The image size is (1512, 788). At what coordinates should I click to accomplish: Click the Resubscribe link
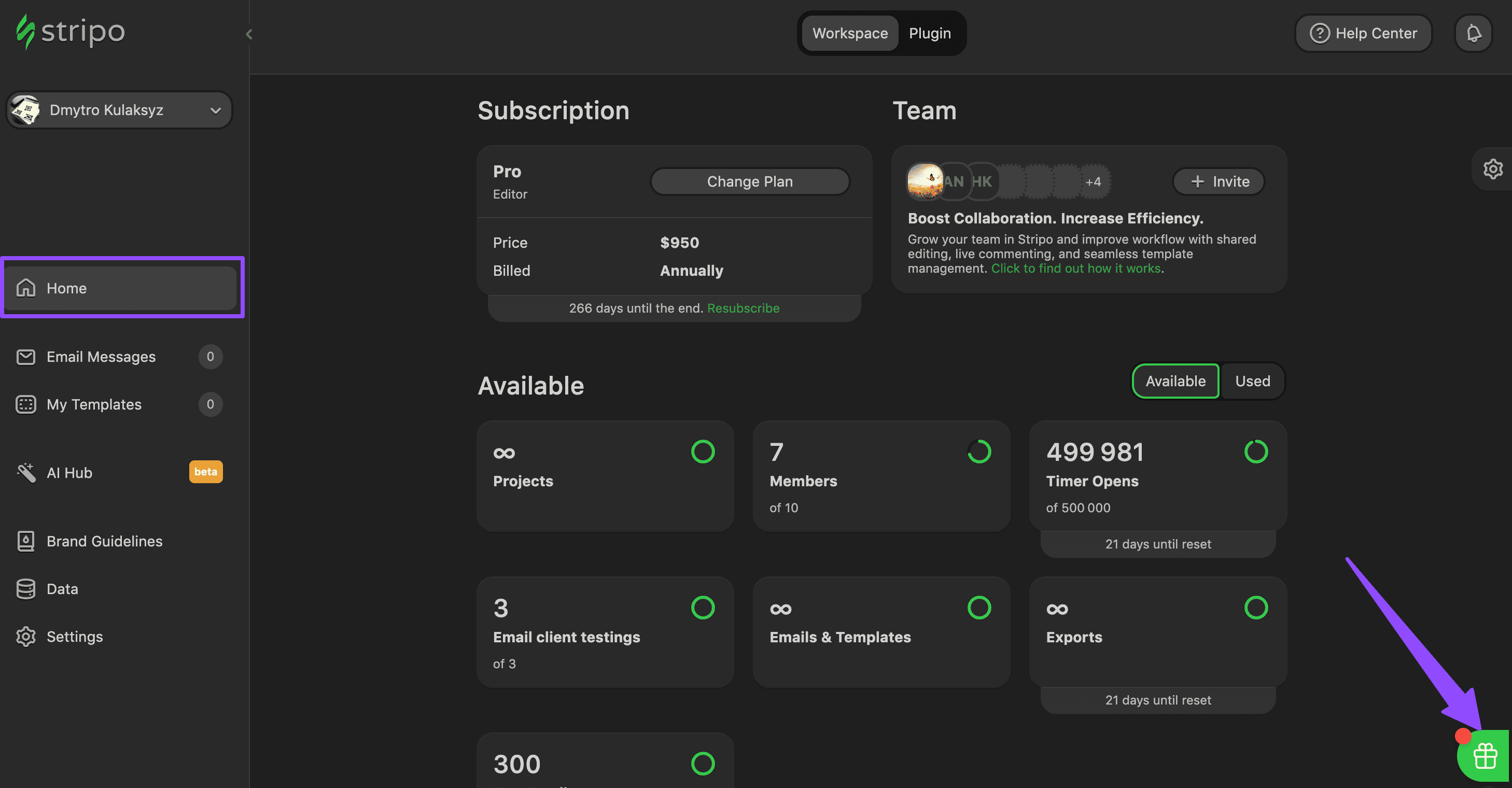pos(743,308)
